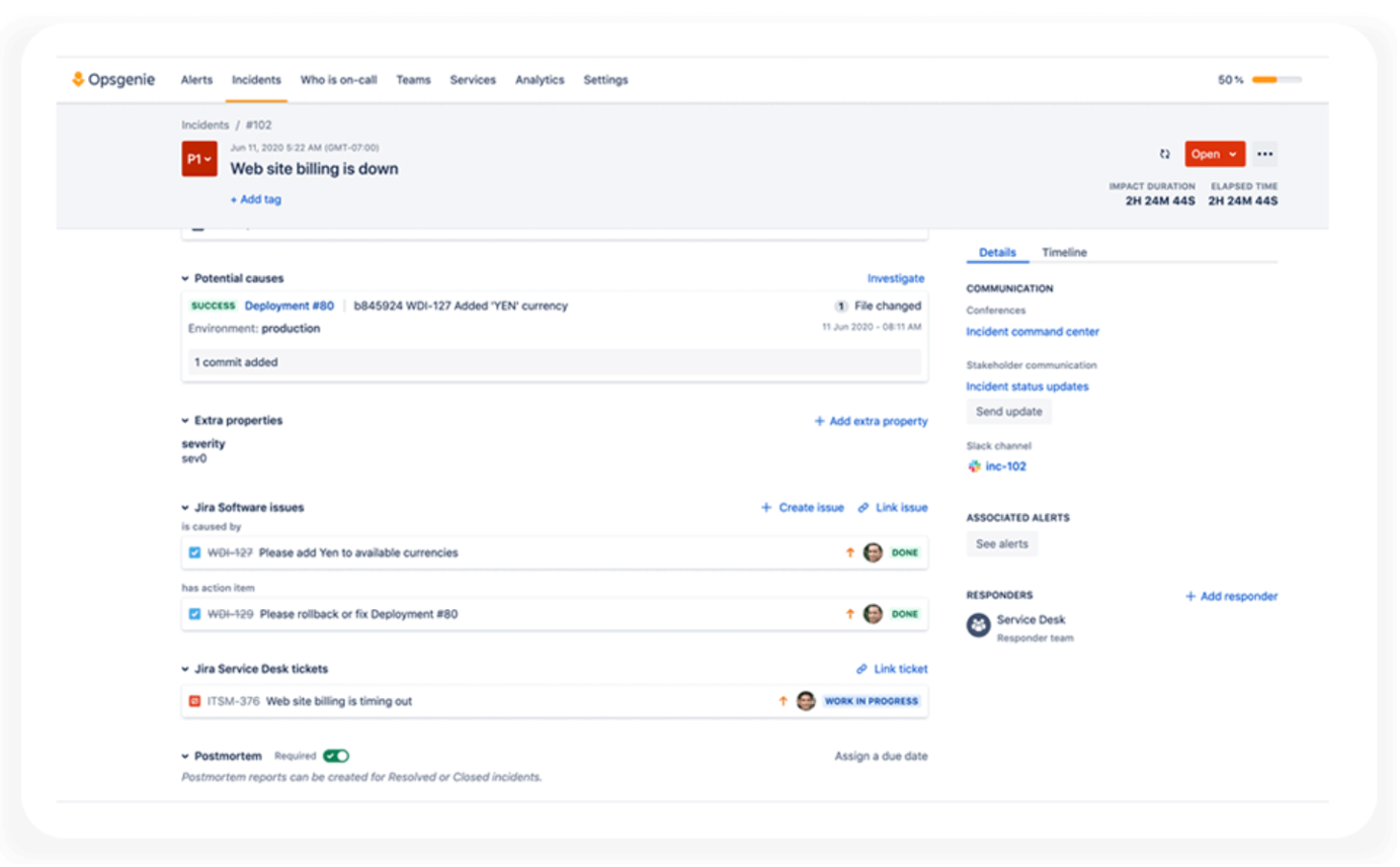The image size is (1400, 867).
Task: Click priority arrow icon on WDI-127 row
Action: 850,552
